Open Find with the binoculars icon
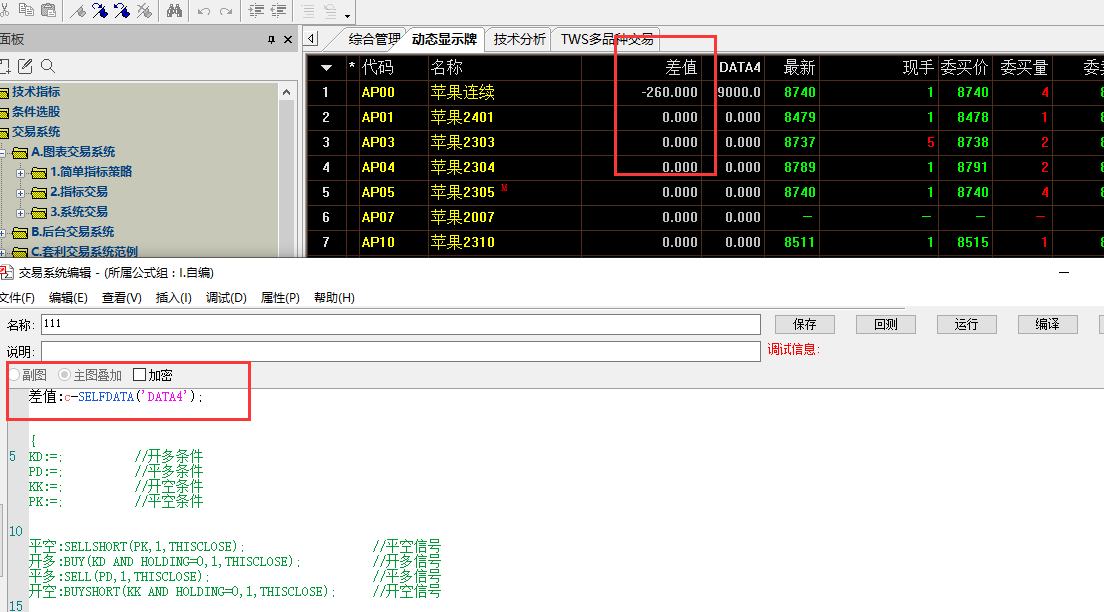 click(x=174, y=11)
